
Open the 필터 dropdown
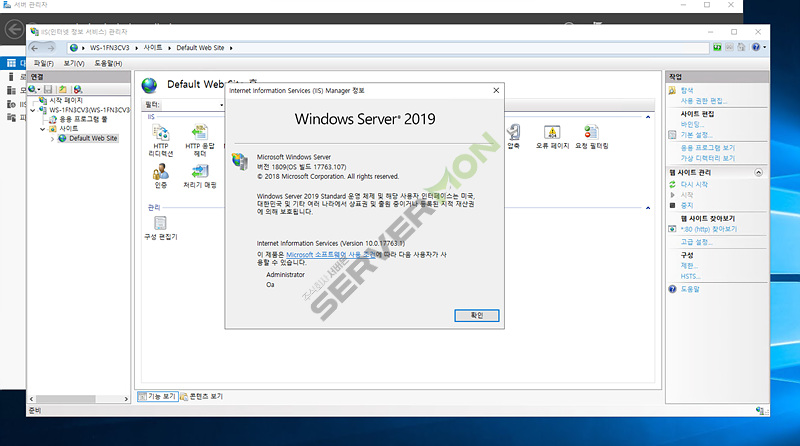tap(221, 105)
